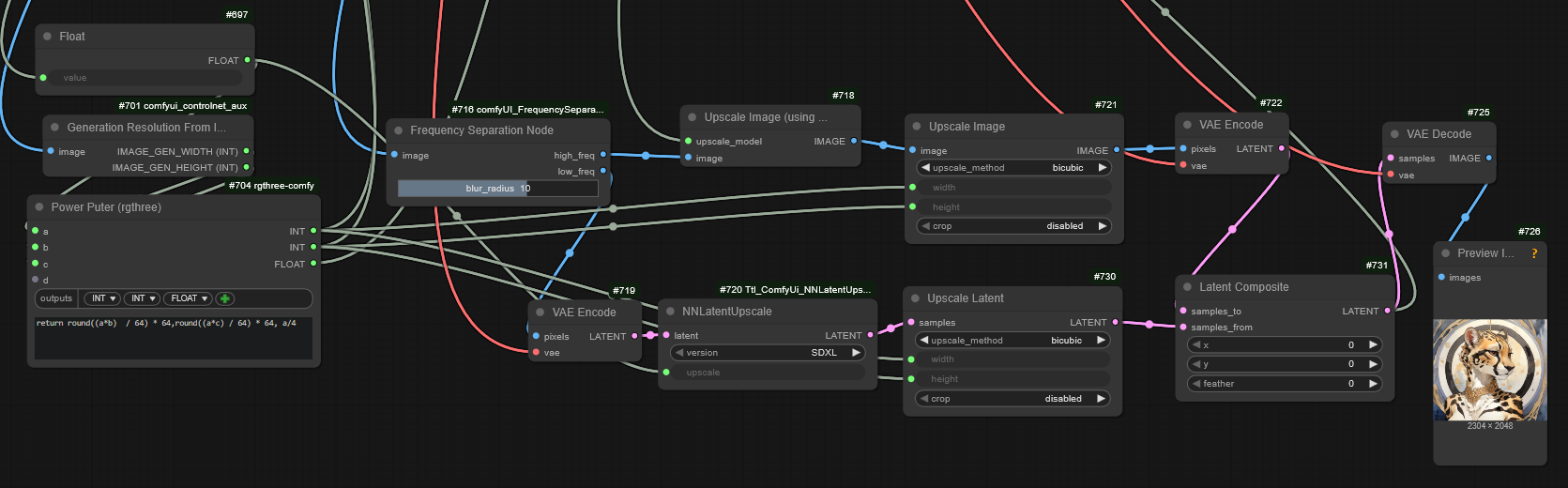Click the value input port on Float node
The width and height of the screenshot is (1568, 488).
pos(43,78)
